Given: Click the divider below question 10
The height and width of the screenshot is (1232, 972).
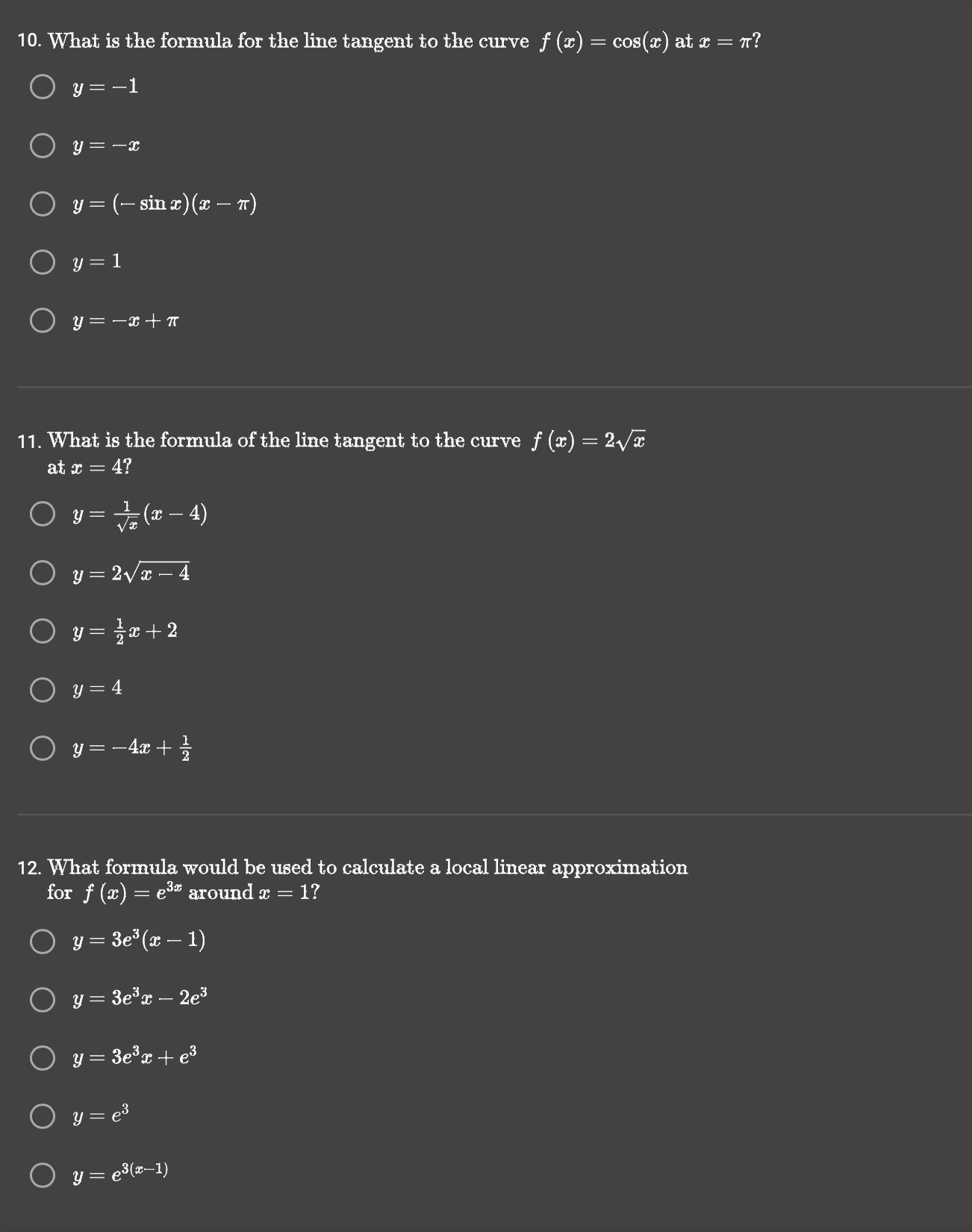Looking at the screenshot, I should (486, 387).
